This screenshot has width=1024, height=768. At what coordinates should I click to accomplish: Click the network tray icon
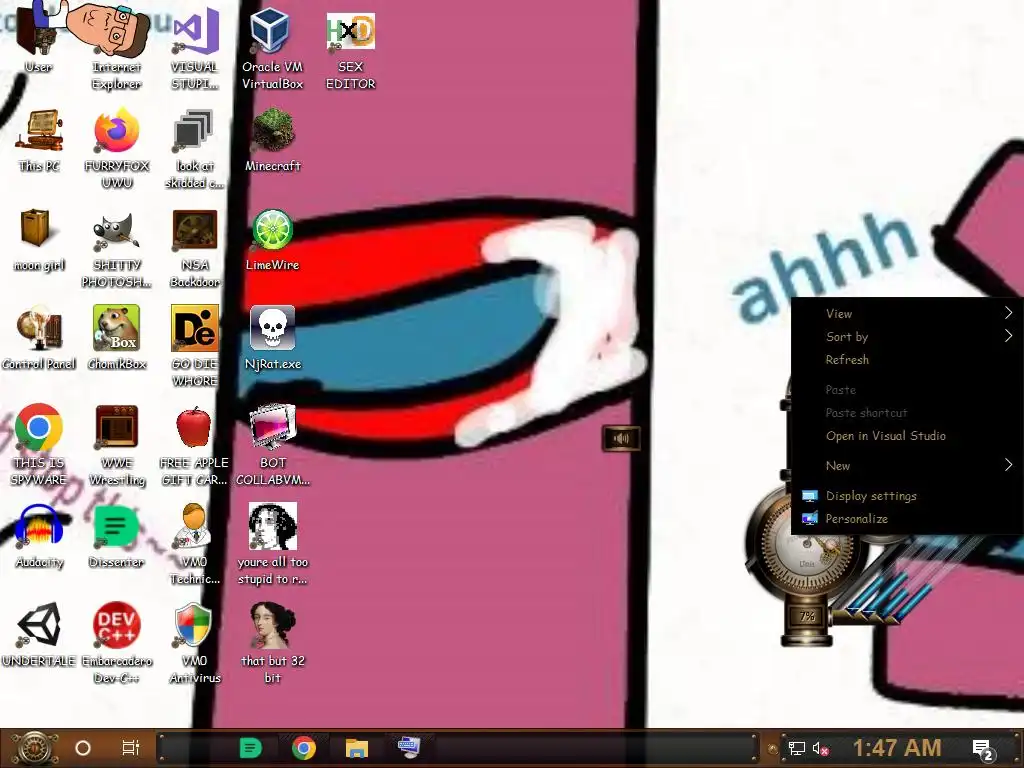(x=797, y=748)
